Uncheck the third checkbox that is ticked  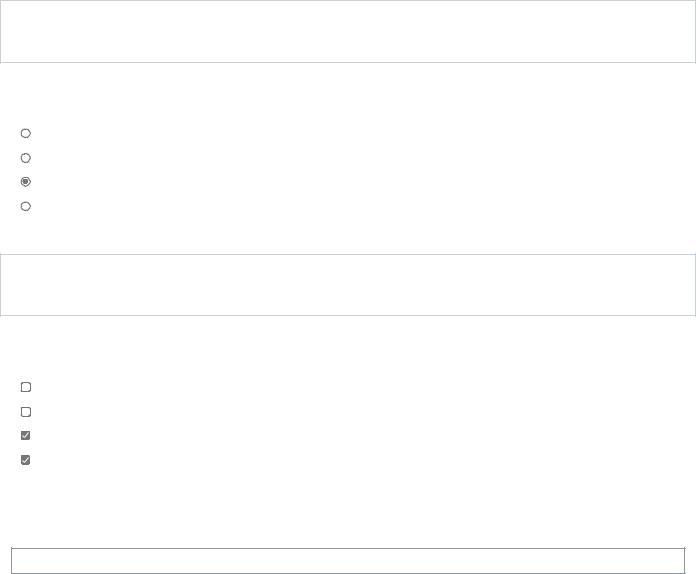[26, 435]
